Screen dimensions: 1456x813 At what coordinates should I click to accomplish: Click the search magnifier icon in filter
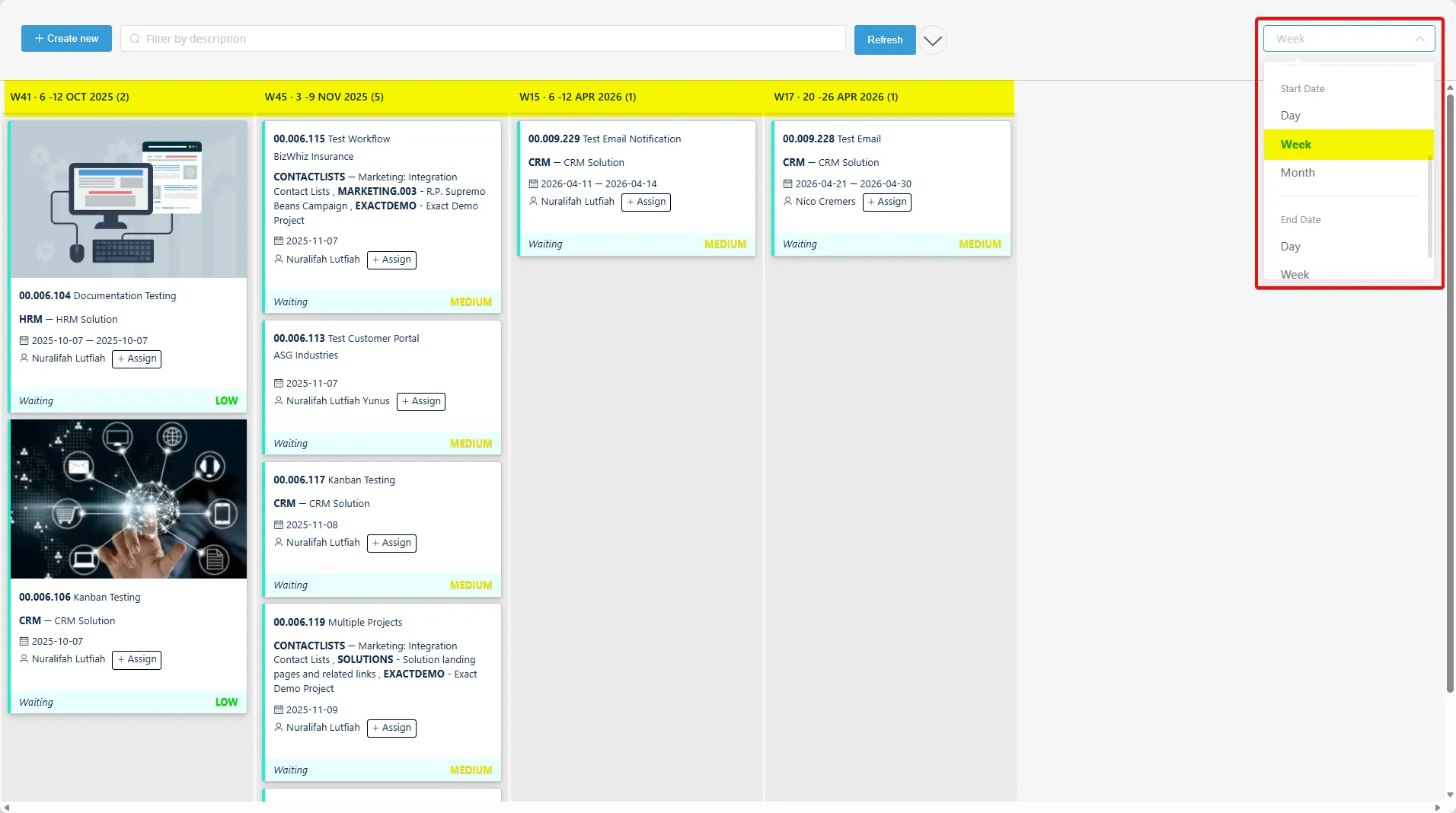click(x=135, y=39)
